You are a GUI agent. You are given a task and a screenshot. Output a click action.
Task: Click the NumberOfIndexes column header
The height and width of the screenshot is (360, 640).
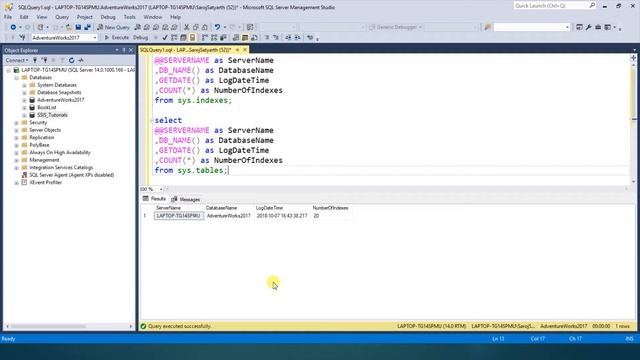point(330,208)
